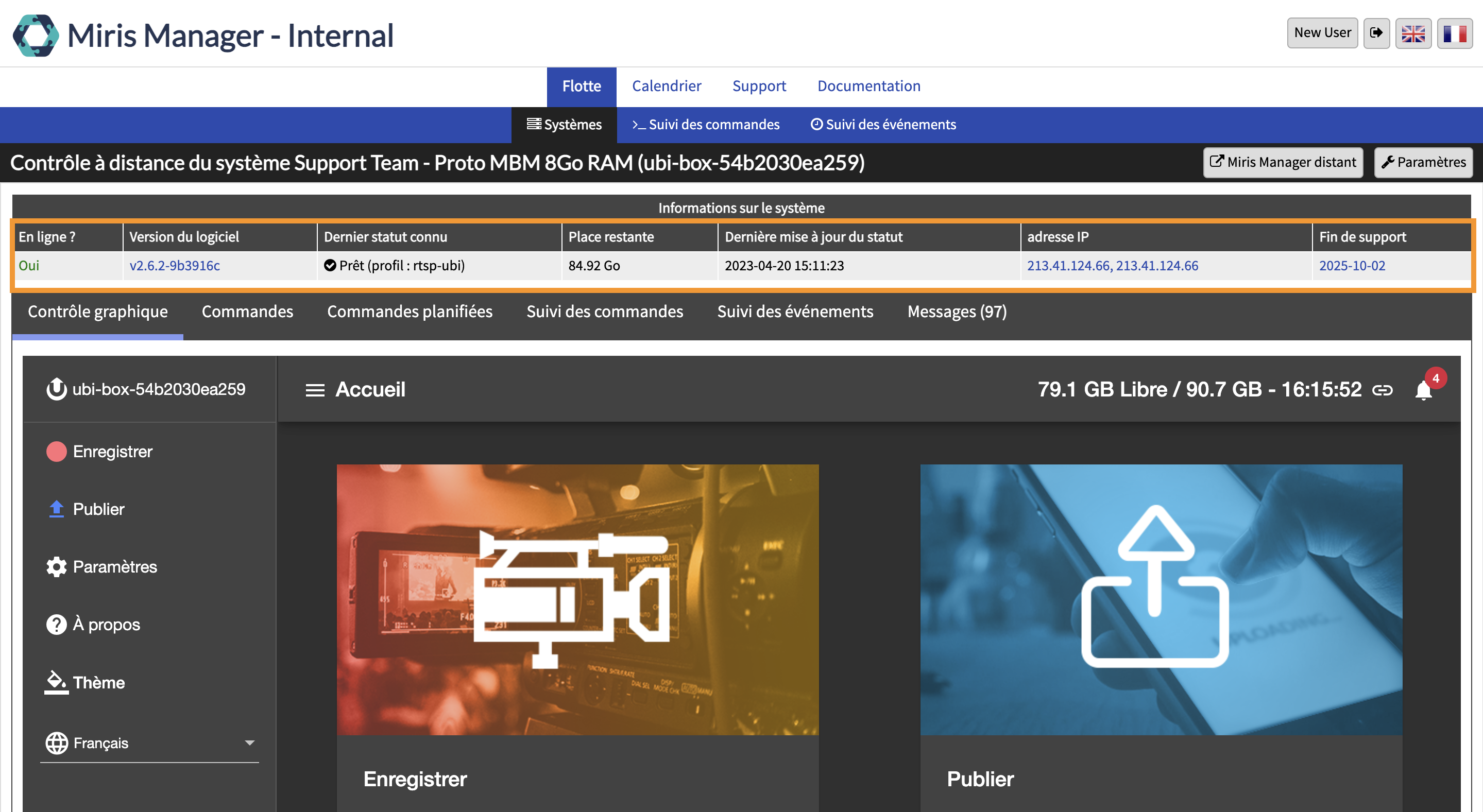Select the Commandes tab
Screen dimensions: 1483x812
[248, 312]
